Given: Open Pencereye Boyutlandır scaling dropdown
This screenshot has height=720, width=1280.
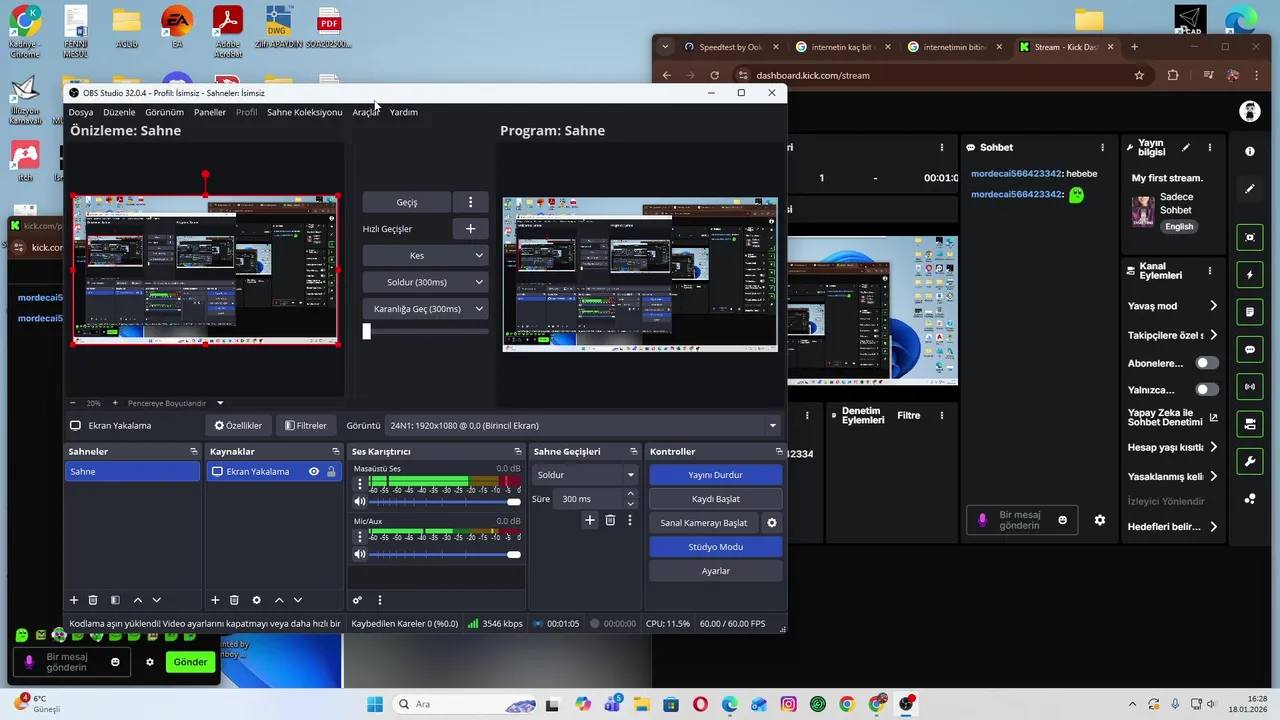Looking at the screenshot, I should pyautogui.click(x=175, y=403).
